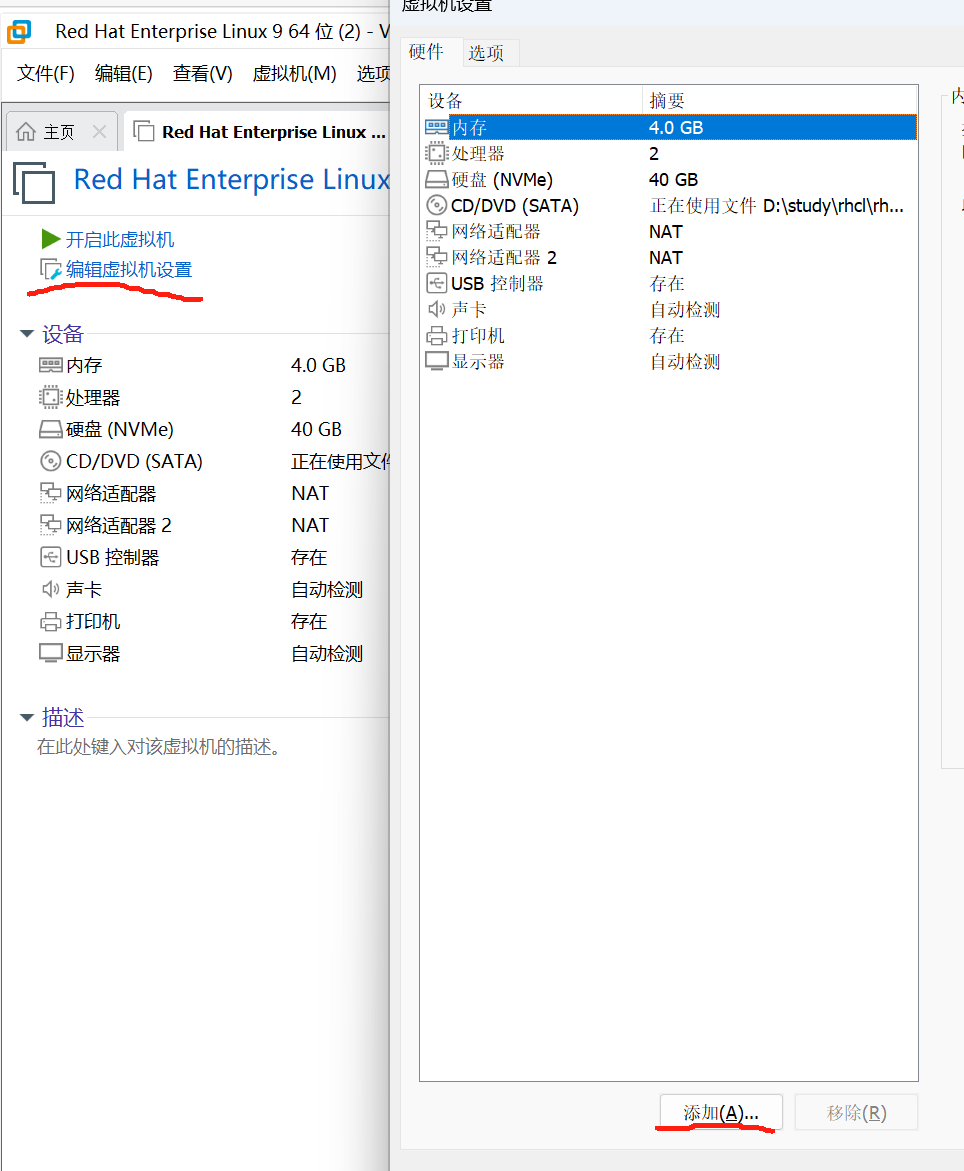Click CD/DVD (SATA) label in main window
This screenshot has width=964, height=1171.
click(x=134, y=462)
